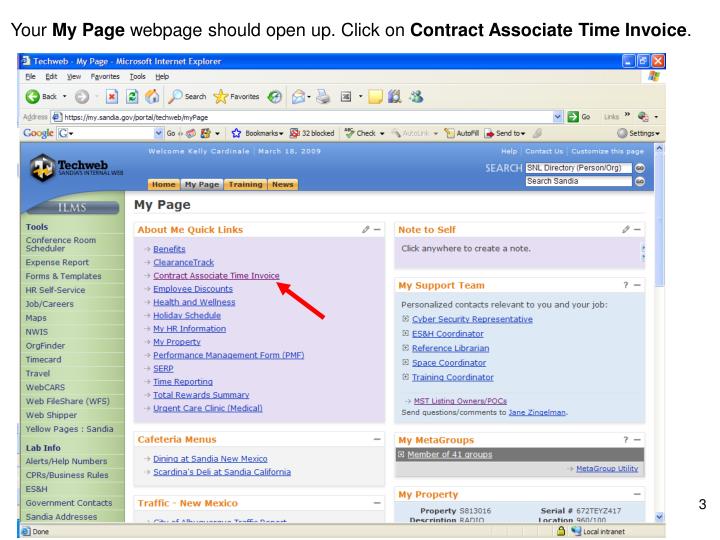Open the Benefits link
The height and width of the screenshot is (540, 720).
coord(169,249)
